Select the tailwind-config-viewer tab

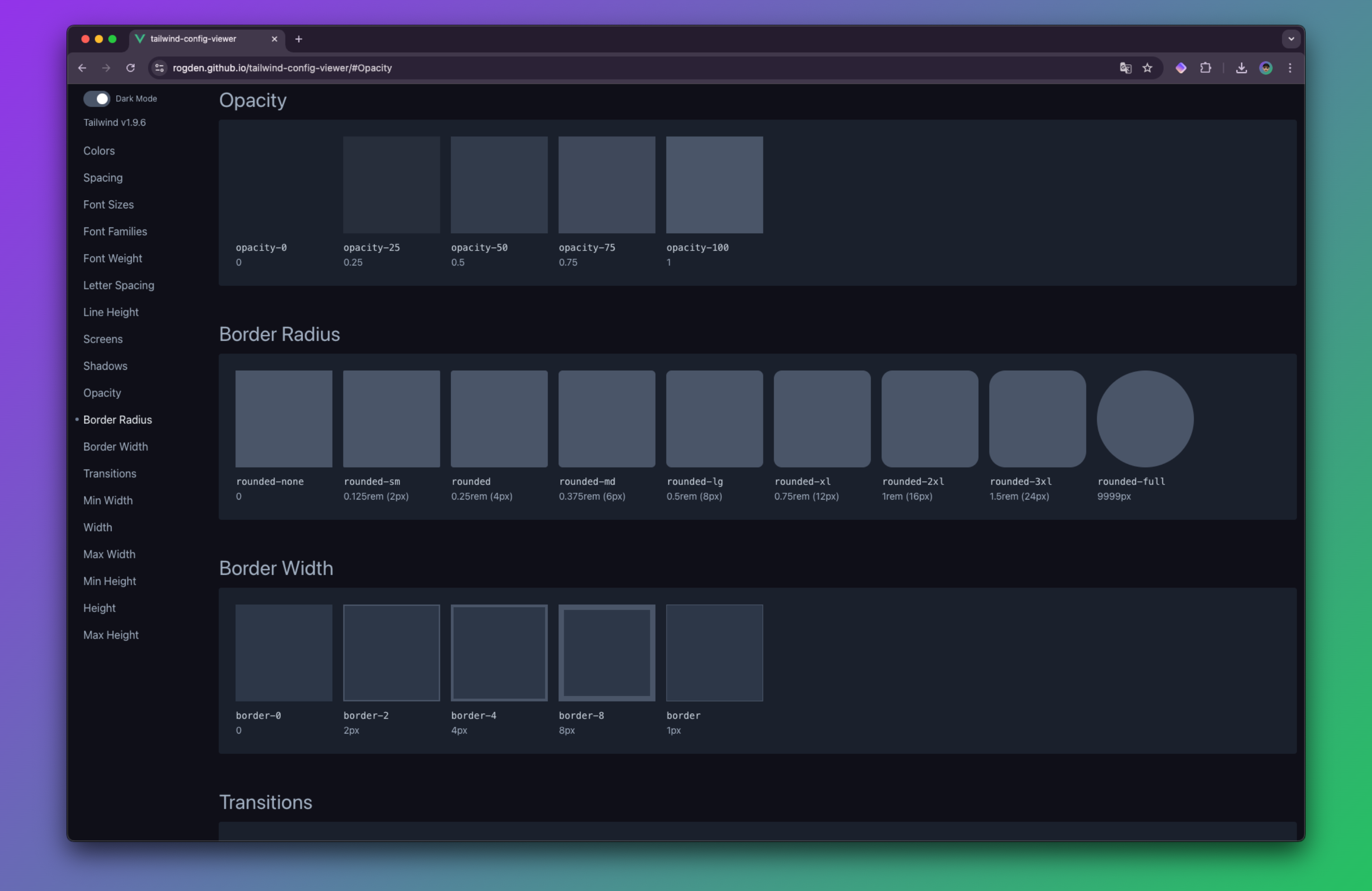click(207, 39)
